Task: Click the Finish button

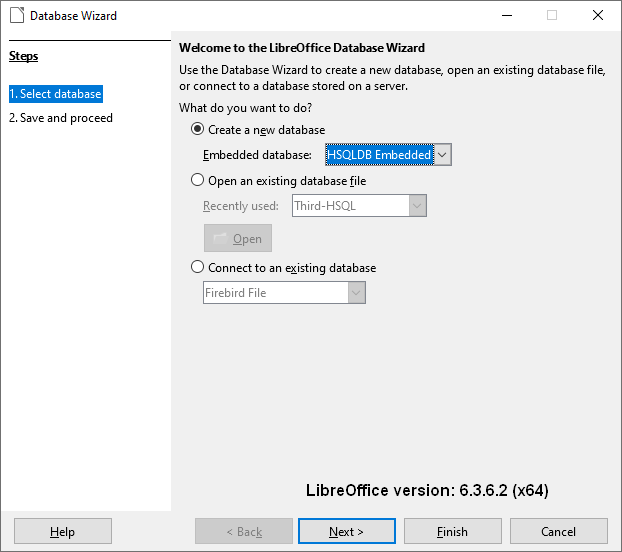Action: point(452,532)
